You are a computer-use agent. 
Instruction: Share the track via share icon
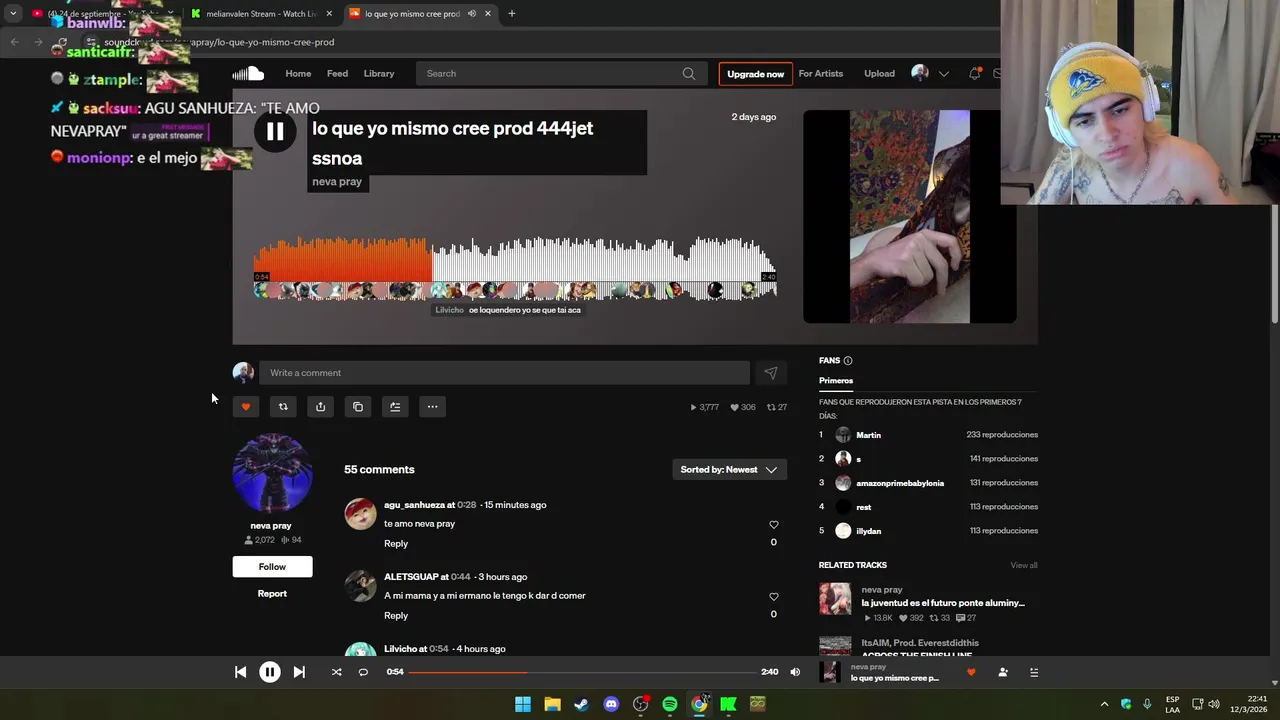tap(320, 407)
